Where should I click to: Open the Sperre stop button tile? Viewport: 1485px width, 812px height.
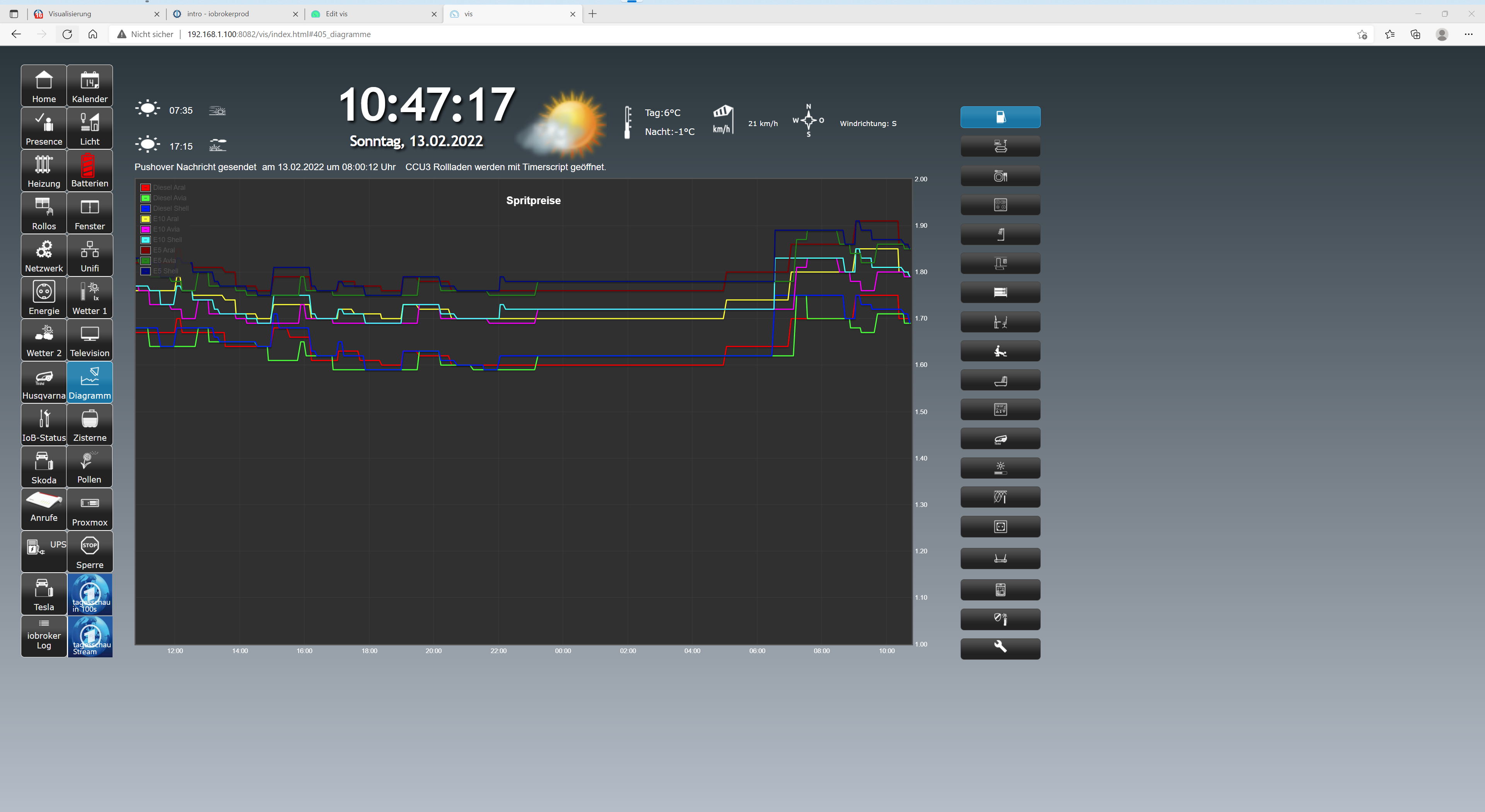[x=89, y=552]
